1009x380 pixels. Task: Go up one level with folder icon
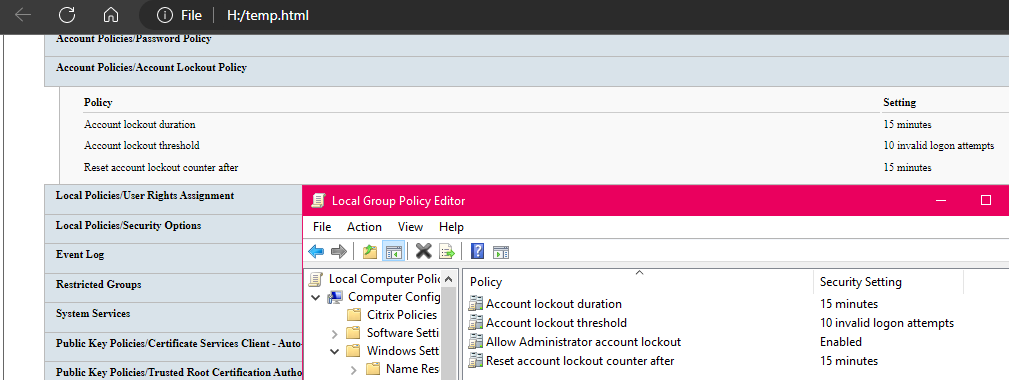369,251
